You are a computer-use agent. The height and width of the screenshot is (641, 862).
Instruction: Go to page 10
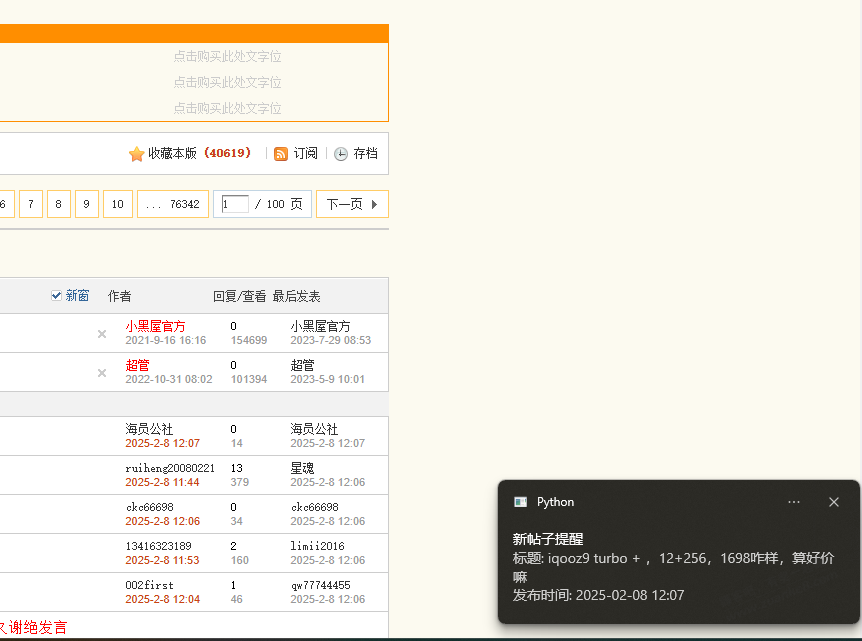[118, 204]
